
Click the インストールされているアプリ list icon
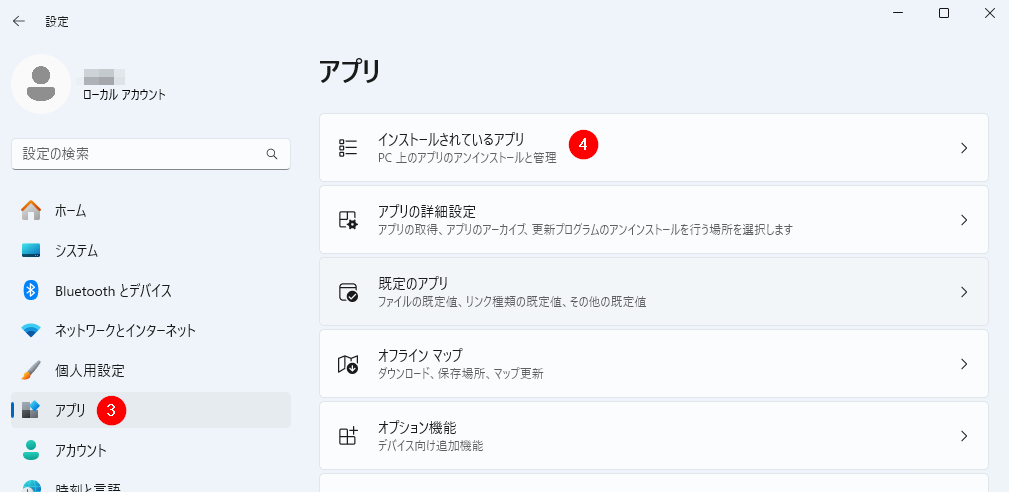point(347,148)
